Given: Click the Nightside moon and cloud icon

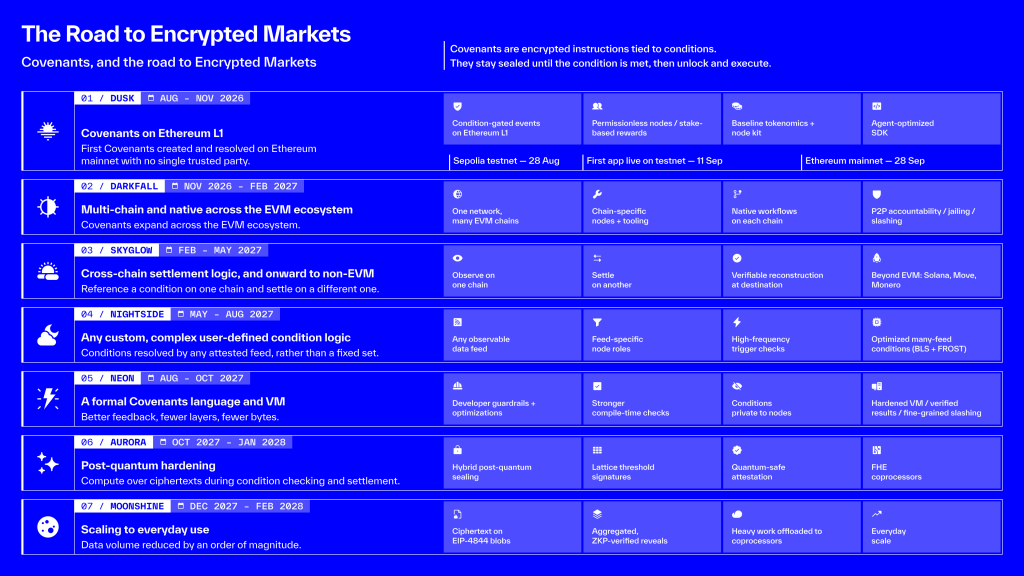Looking at the screenshot, I should tap(48, 335).
